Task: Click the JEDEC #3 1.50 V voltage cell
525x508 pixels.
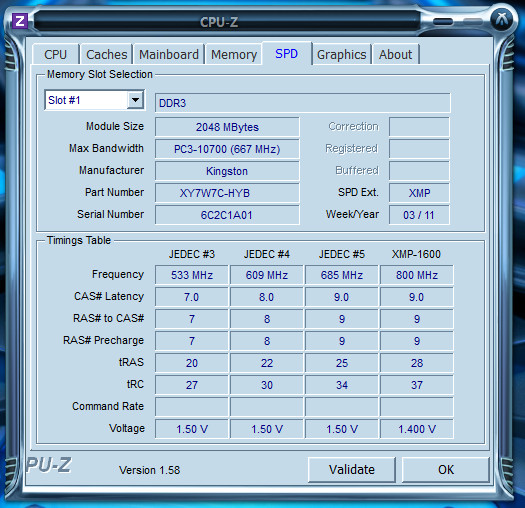Action: tap(192, 429)
